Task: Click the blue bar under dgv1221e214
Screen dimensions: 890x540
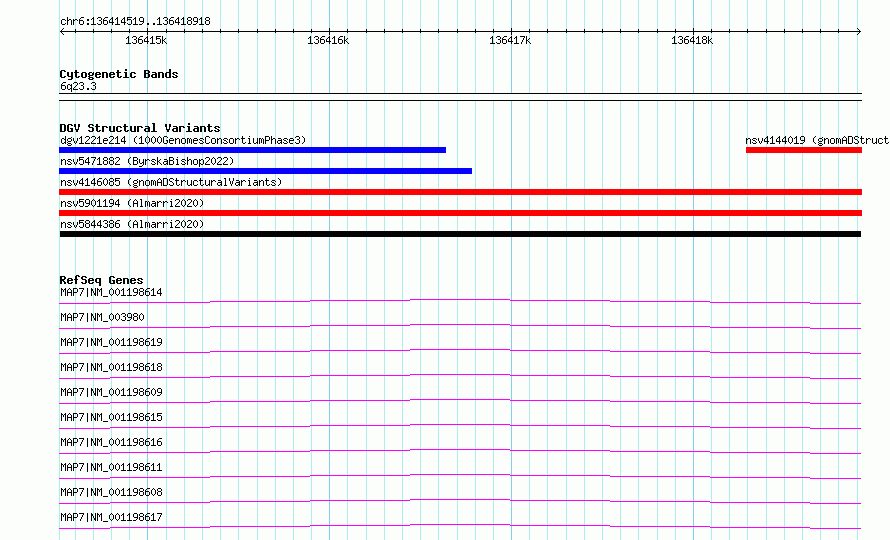Action: [x=253, y=150]
